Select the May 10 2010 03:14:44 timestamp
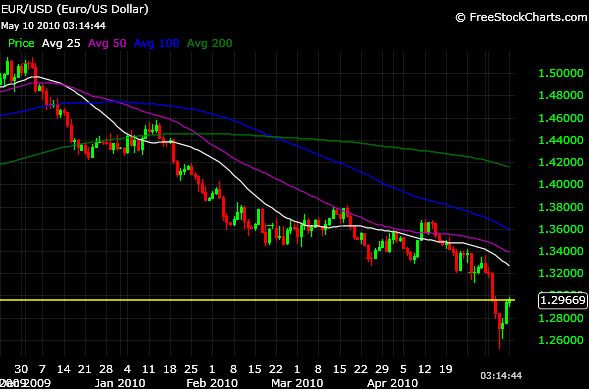Viewport: 589px width, 389px height. pyautogui.click(x=53, y=26)
